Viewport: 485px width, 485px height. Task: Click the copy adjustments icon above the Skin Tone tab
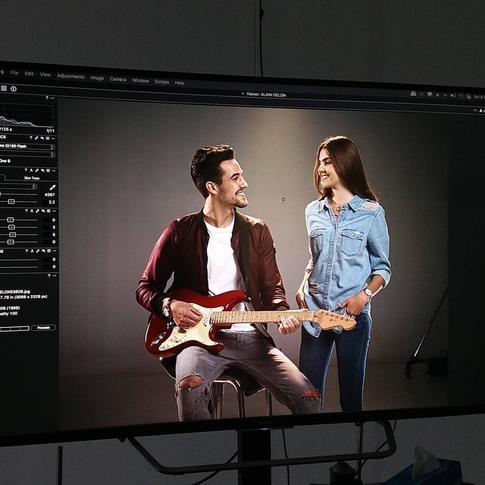tap(37, 170)
